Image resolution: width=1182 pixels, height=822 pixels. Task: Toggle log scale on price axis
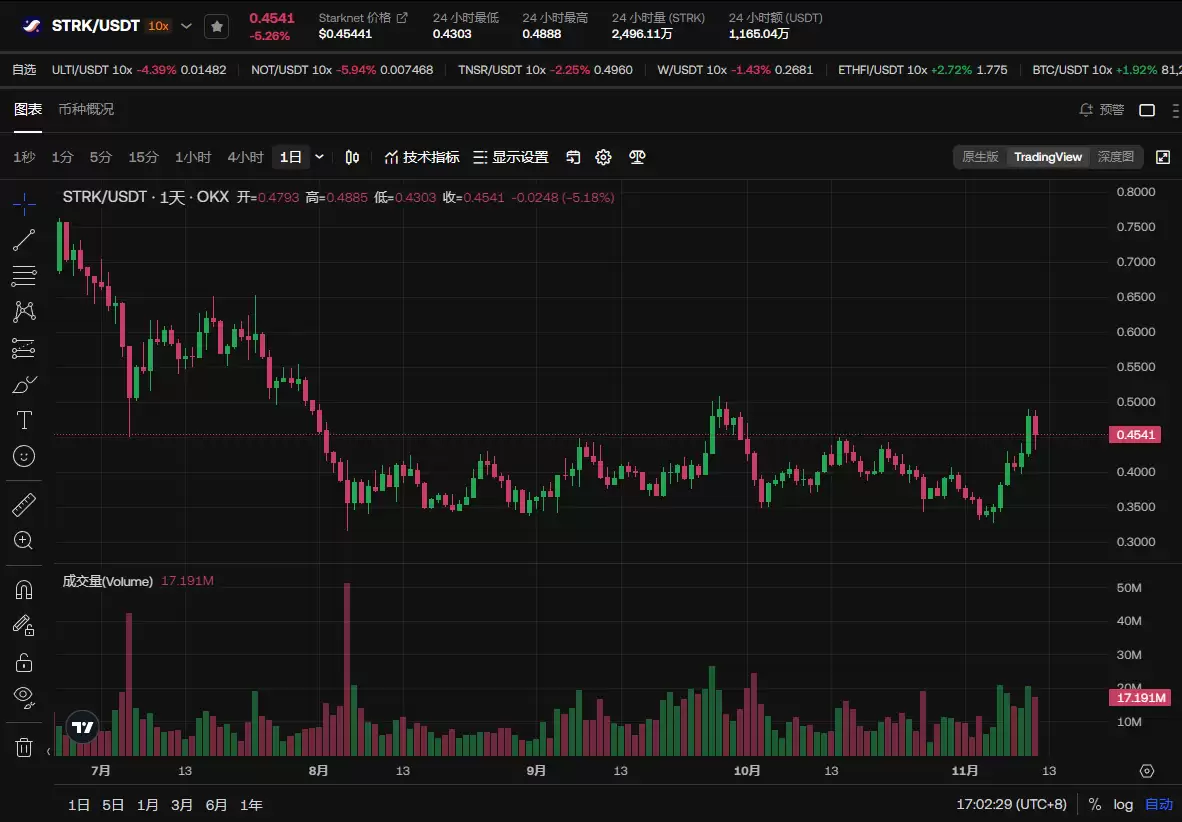click(x=1123, y=804)
